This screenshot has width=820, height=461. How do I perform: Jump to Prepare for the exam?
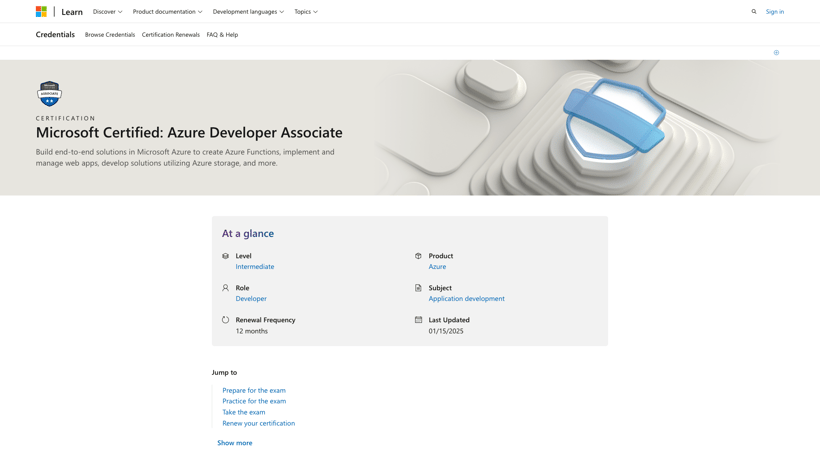254,391
